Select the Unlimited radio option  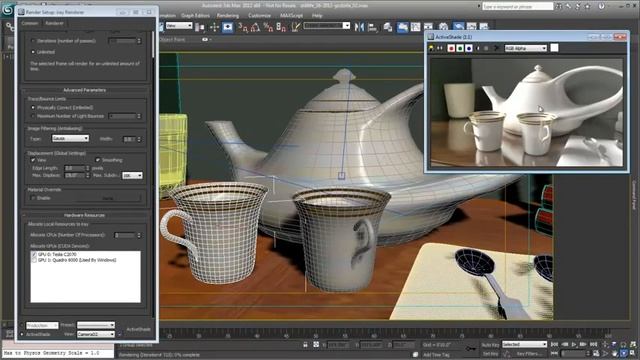[x=33, y=52]
